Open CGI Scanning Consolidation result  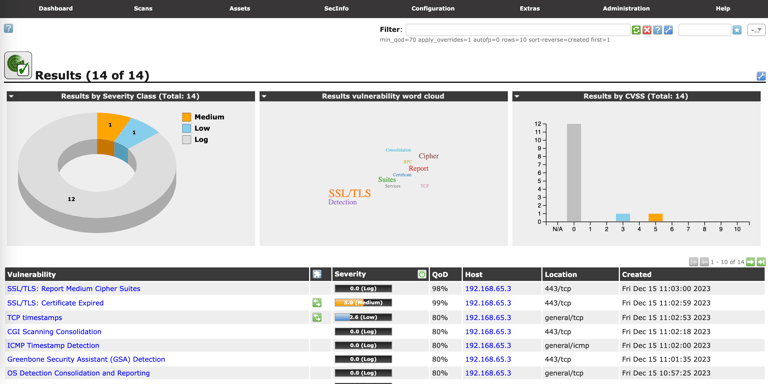[54, 332]
